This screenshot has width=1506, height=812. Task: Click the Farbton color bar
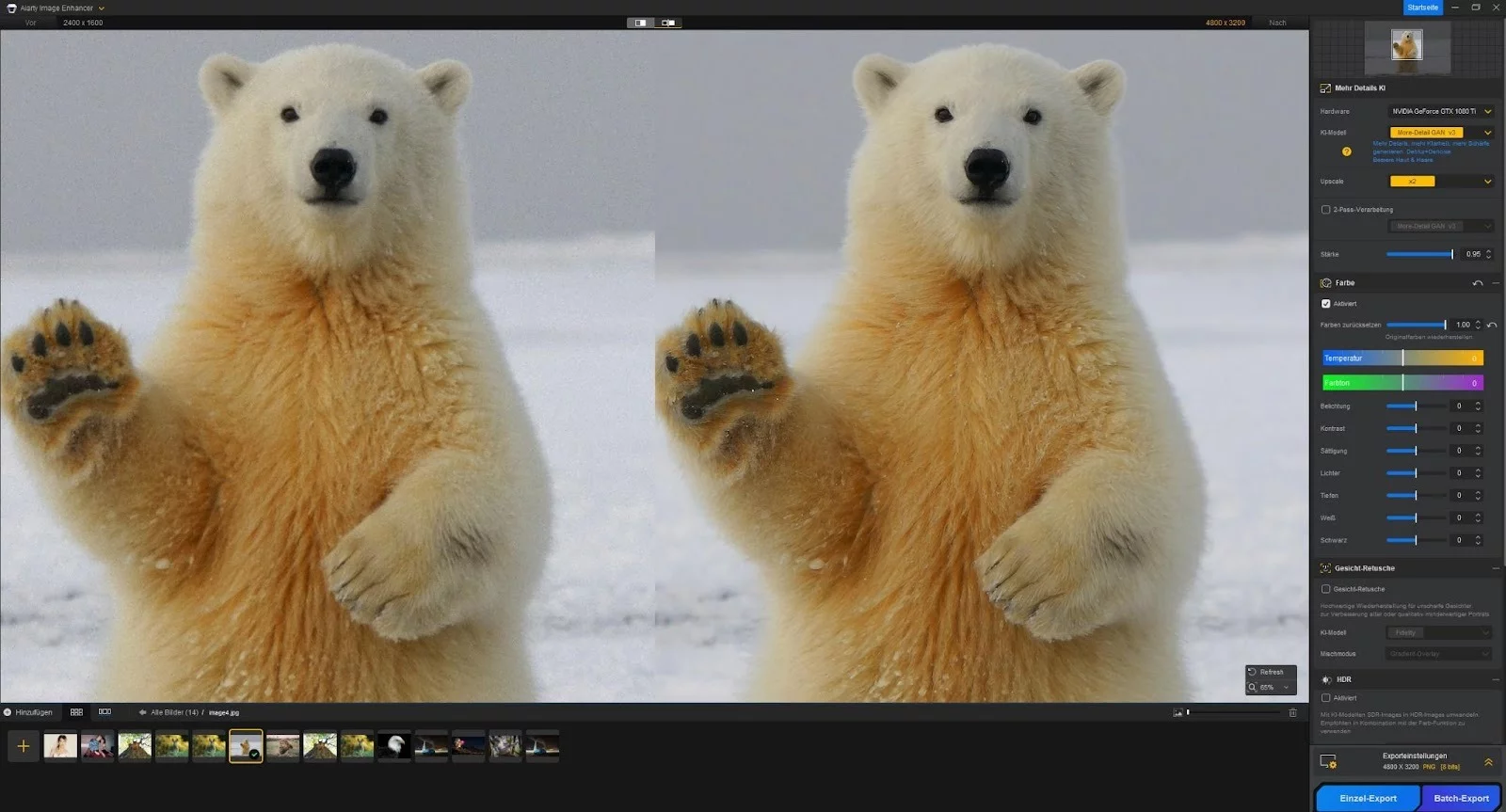pyautogui.click(x=1402, y=383)
